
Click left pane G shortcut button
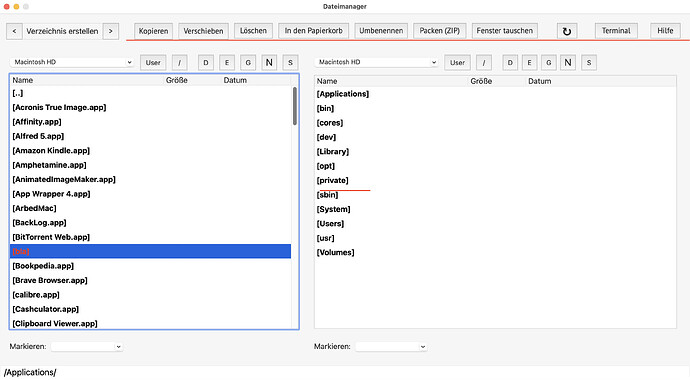(x=248, y=62)
